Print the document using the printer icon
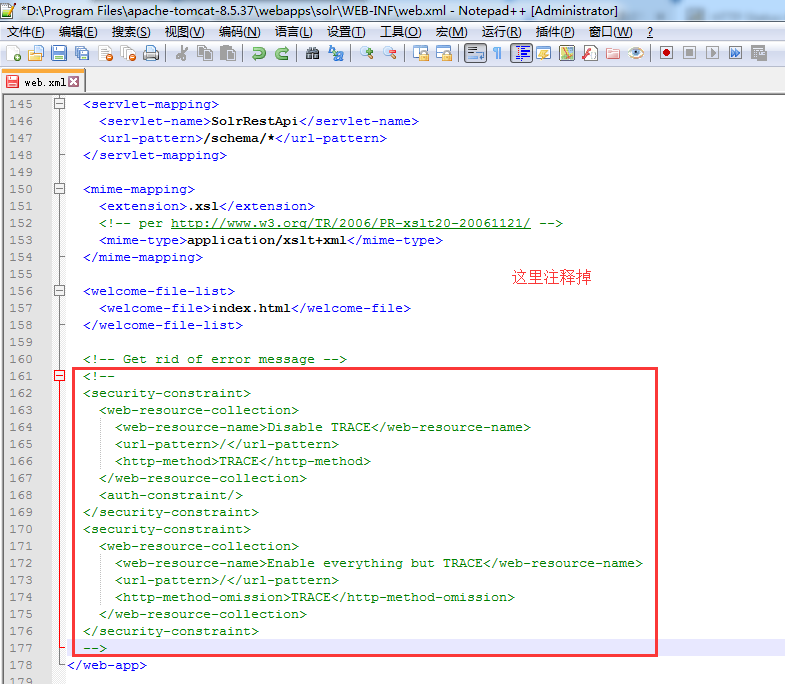This screenshot has height=684, width=785. [x=151, y=53]
